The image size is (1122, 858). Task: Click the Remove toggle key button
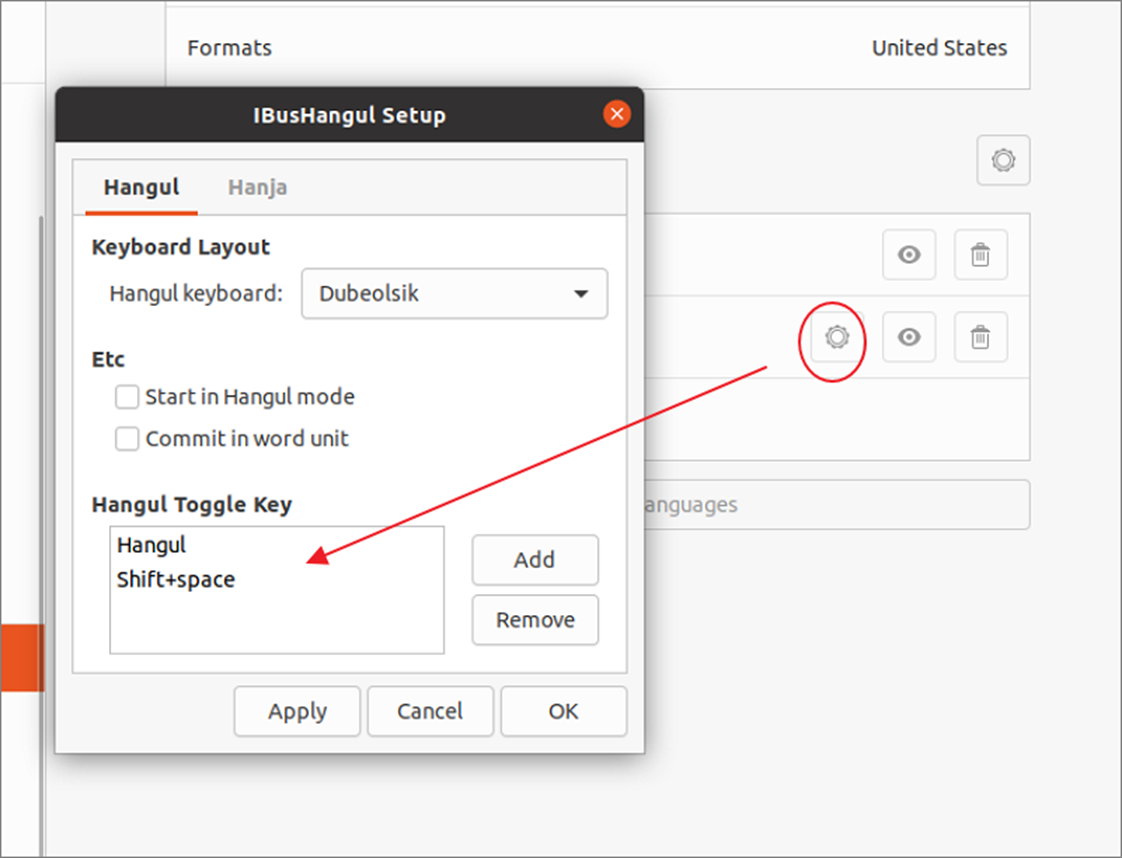tap(535, 620)
